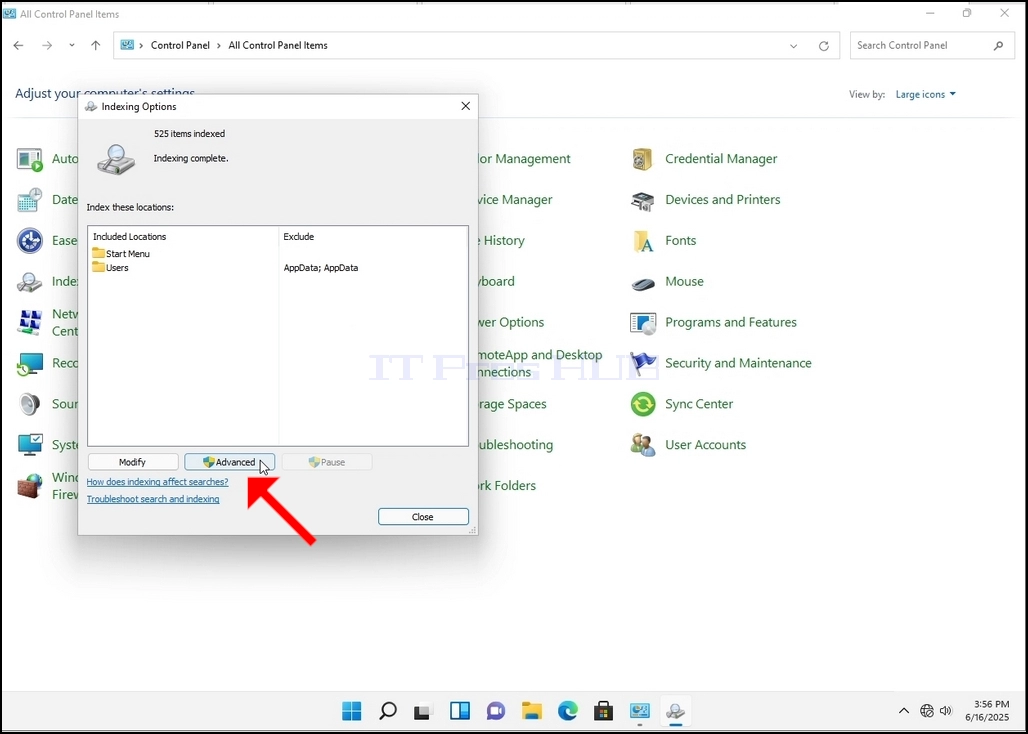Click Close button in Indexing Options
This screenshot has width=1028, height=734.
click(x=423, y=516)
